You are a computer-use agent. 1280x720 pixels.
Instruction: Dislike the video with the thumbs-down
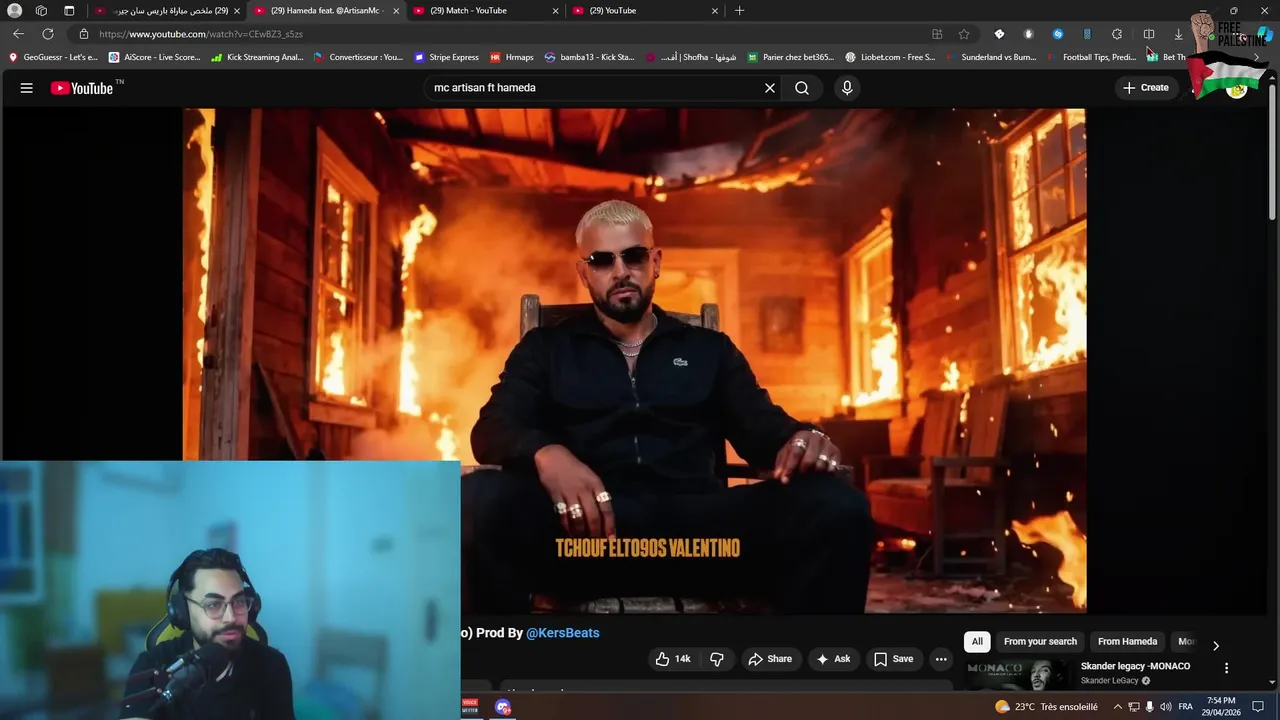click(717, 659)
